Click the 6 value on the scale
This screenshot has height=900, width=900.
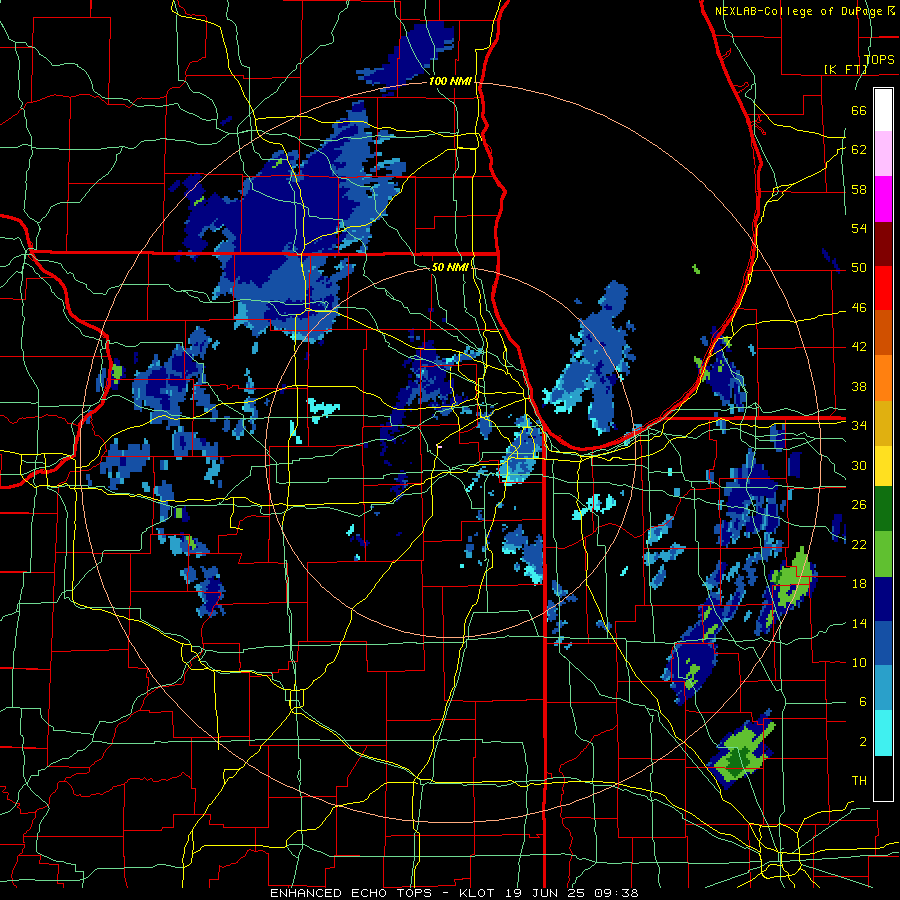(x=863, y=701)
